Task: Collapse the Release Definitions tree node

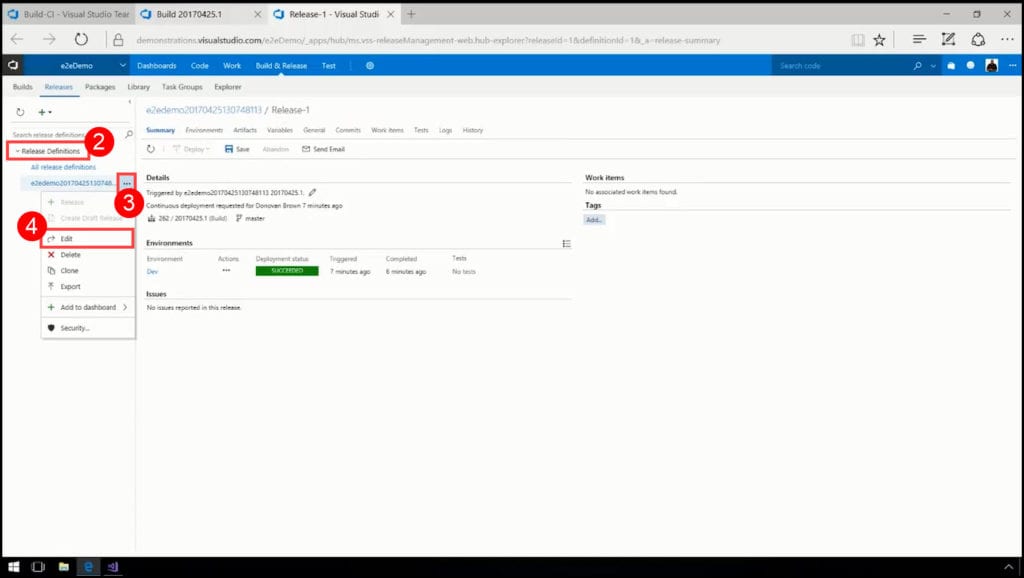Action: [x=18, y=152]
